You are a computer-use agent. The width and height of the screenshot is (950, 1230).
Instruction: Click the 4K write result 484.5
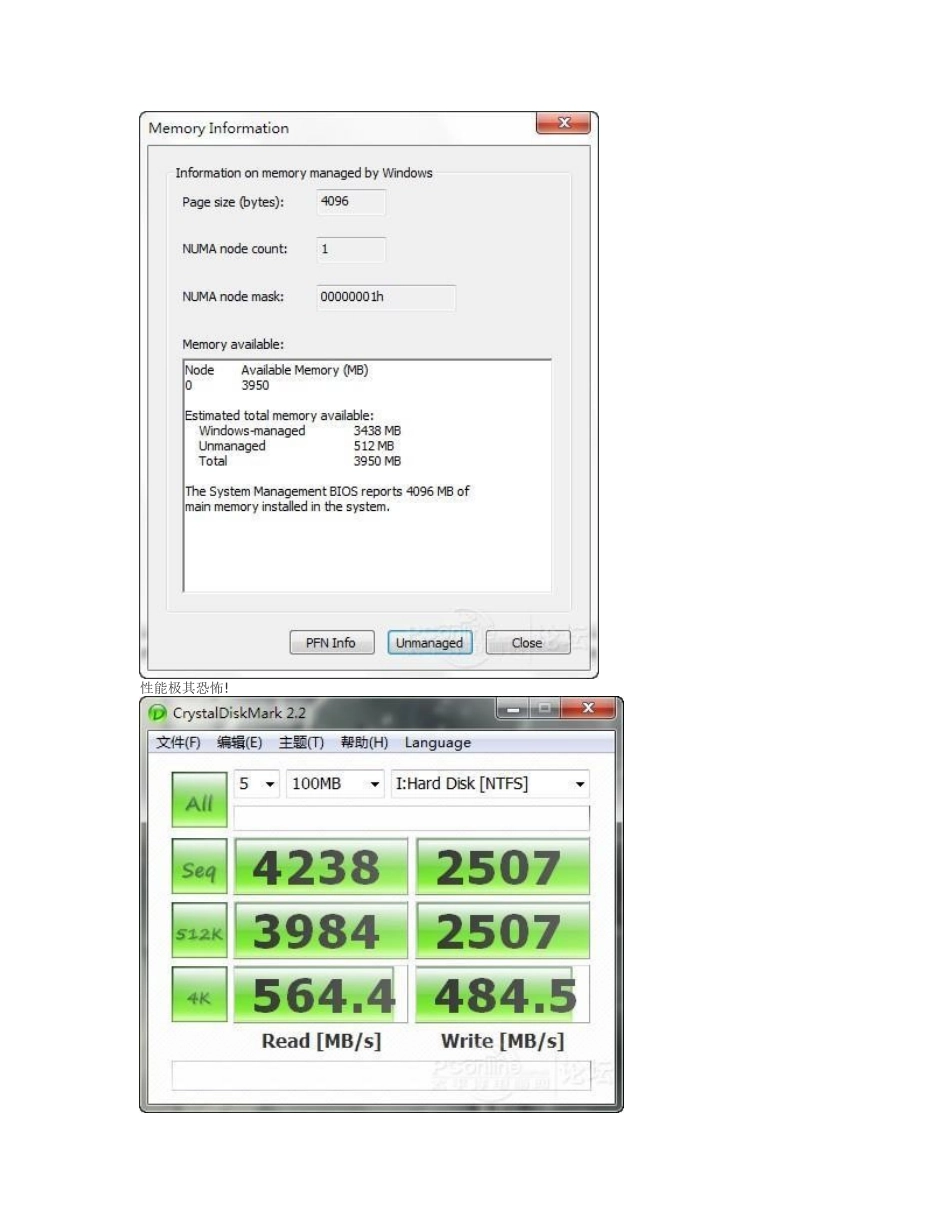(502, 995)
